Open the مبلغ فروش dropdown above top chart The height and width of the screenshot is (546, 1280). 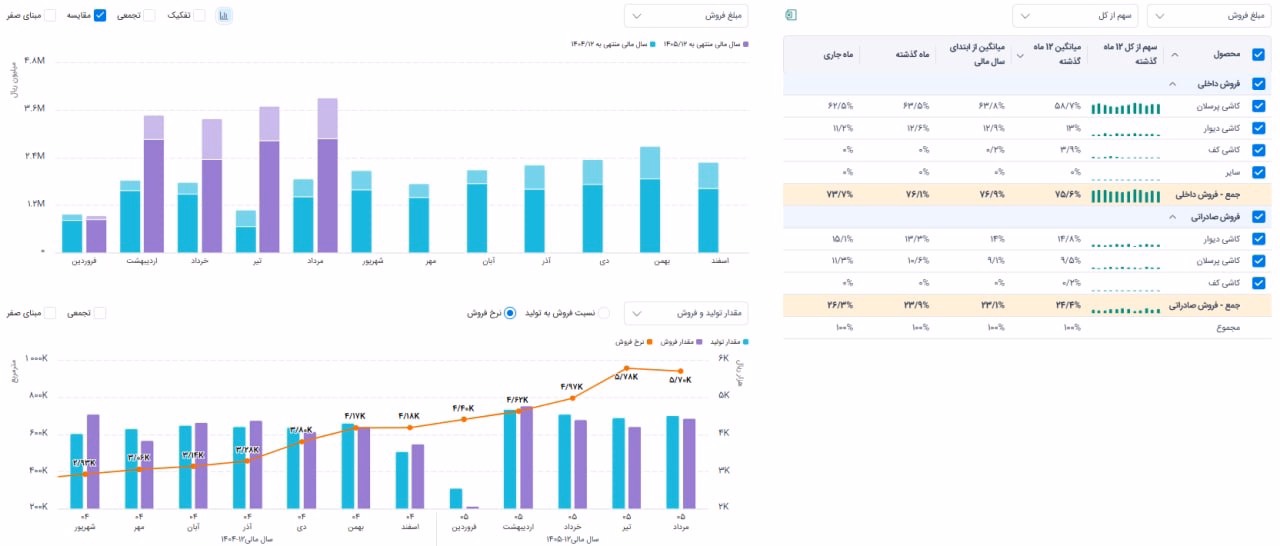click(x=687, y=15)
